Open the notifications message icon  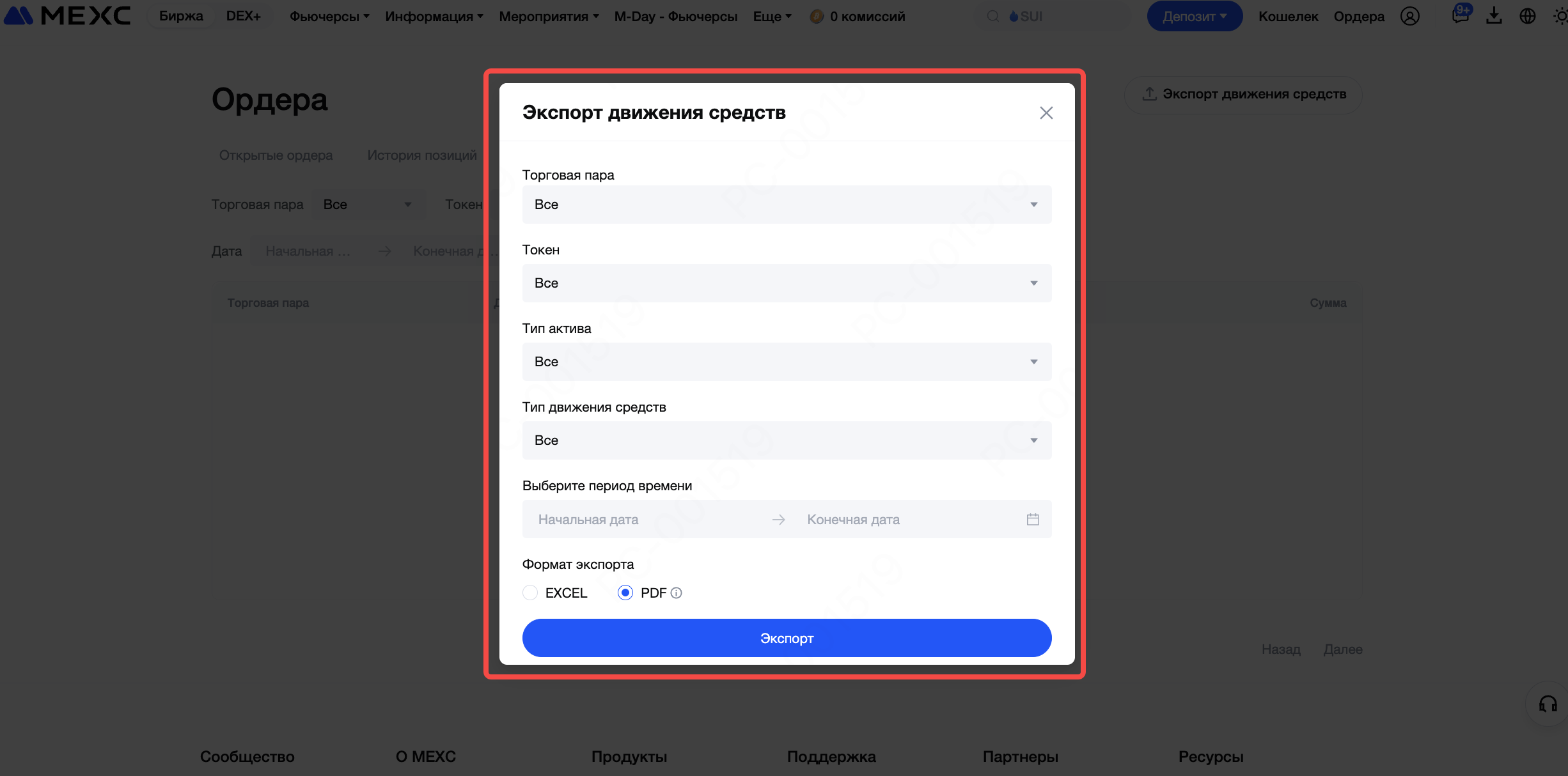1460,15
